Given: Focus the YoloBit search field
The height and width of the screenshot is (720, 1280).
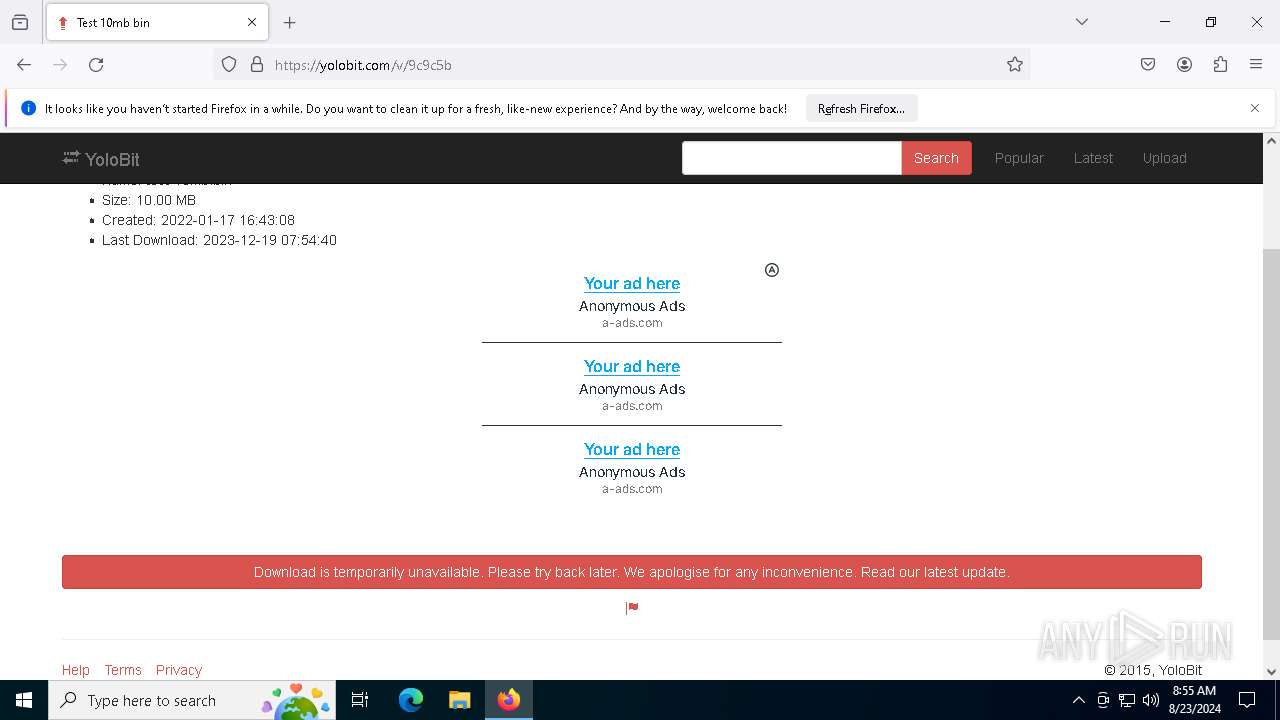Looking at the screenshot, I should click(791, 158).
